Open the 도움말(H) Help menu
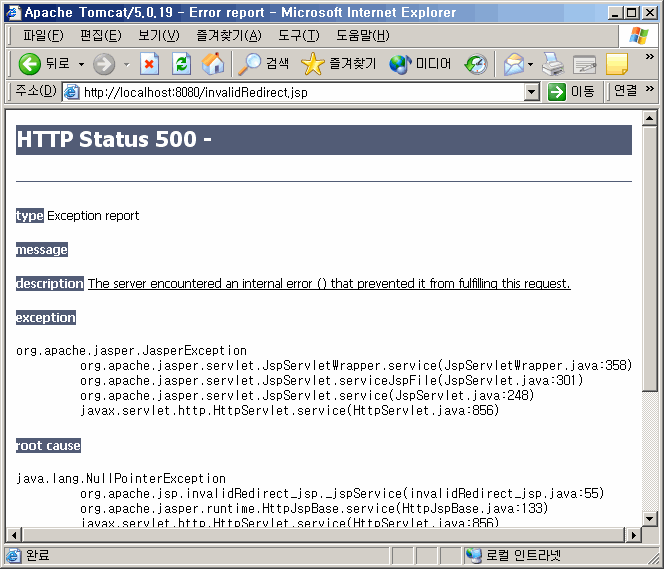Screen dimensions: 664x569 [362, 36]
